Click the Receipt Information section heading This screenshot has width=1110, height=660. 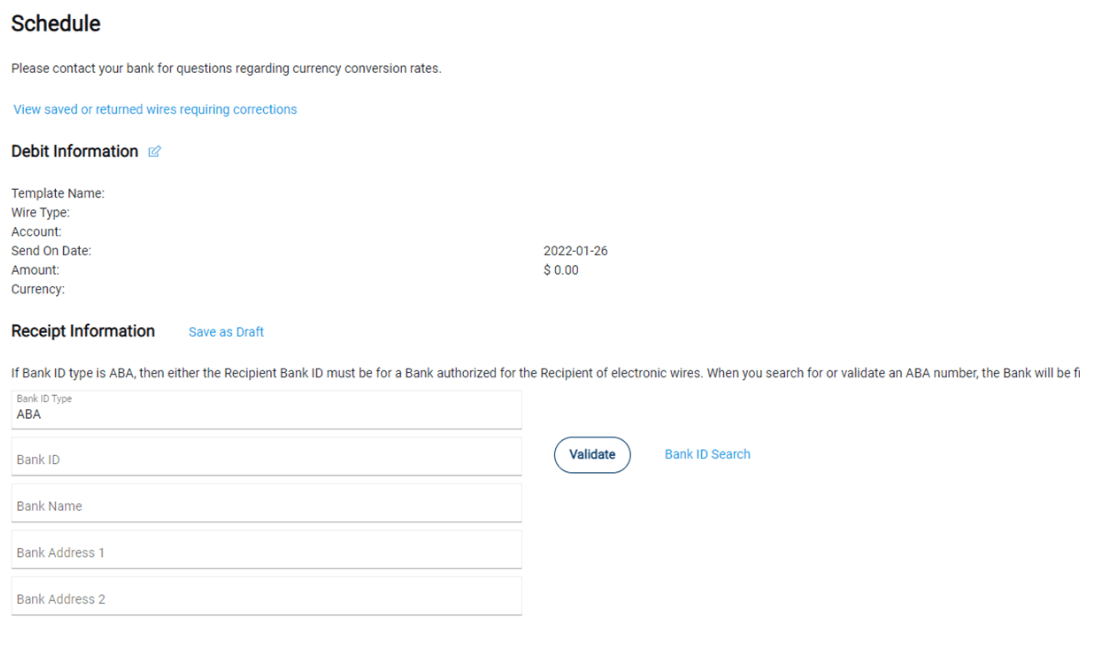[x=83, y=331]
